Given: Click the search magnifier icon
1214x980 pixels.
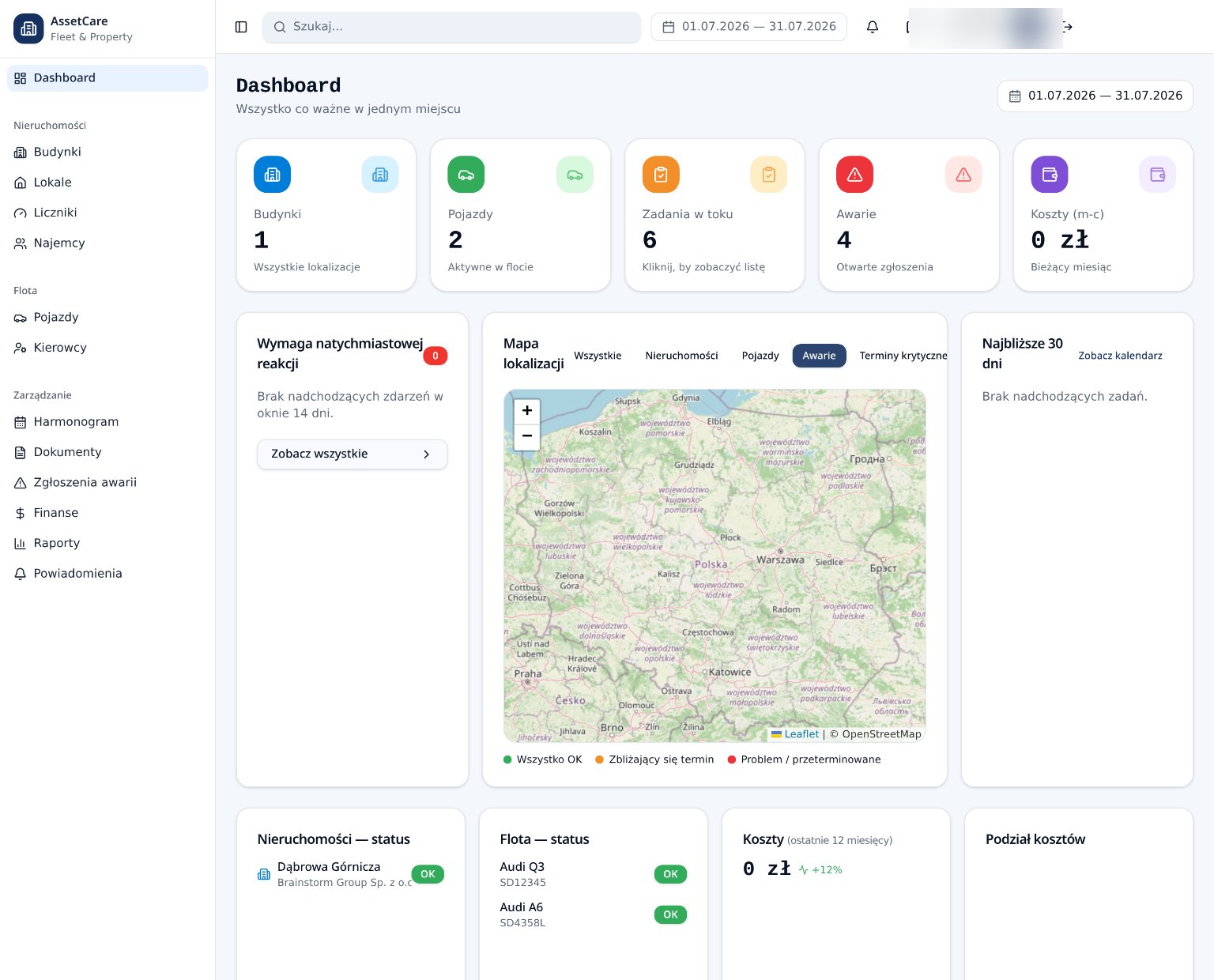Looking at the screenshot, I should [279, 27].
